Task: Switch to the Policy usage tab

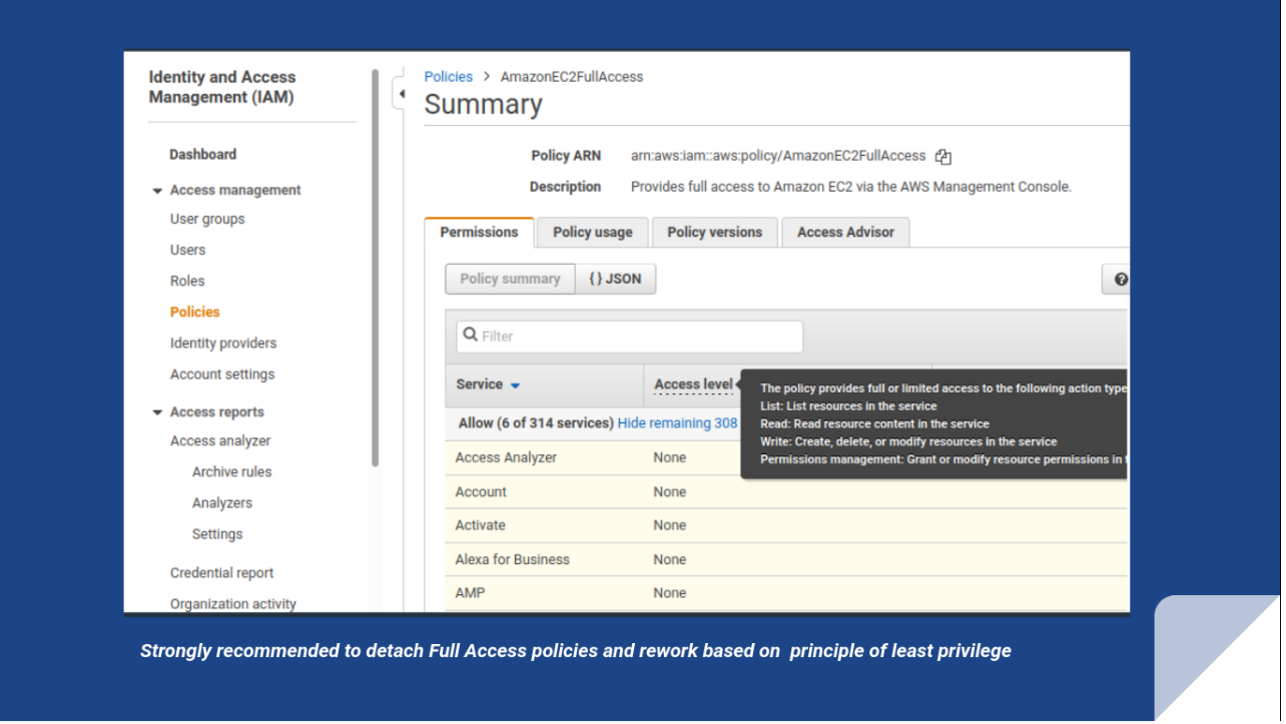Action: click(x=592, y=232)
